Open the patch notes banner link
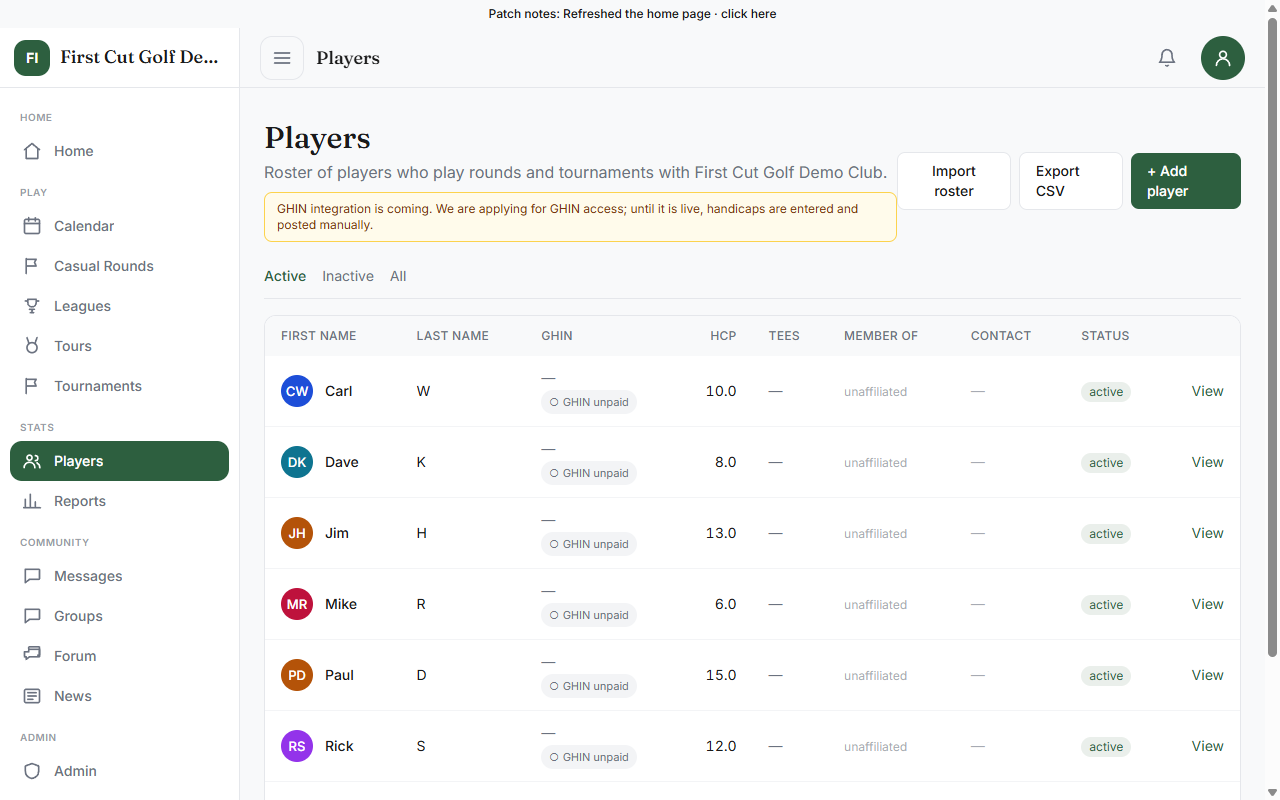This screenshot has width=1280, height=800. [x=632, y=14]
